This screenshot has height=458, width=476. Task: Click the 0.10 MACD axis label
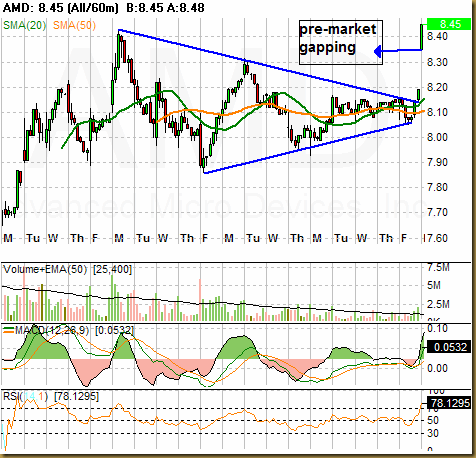tap(437, 329)
